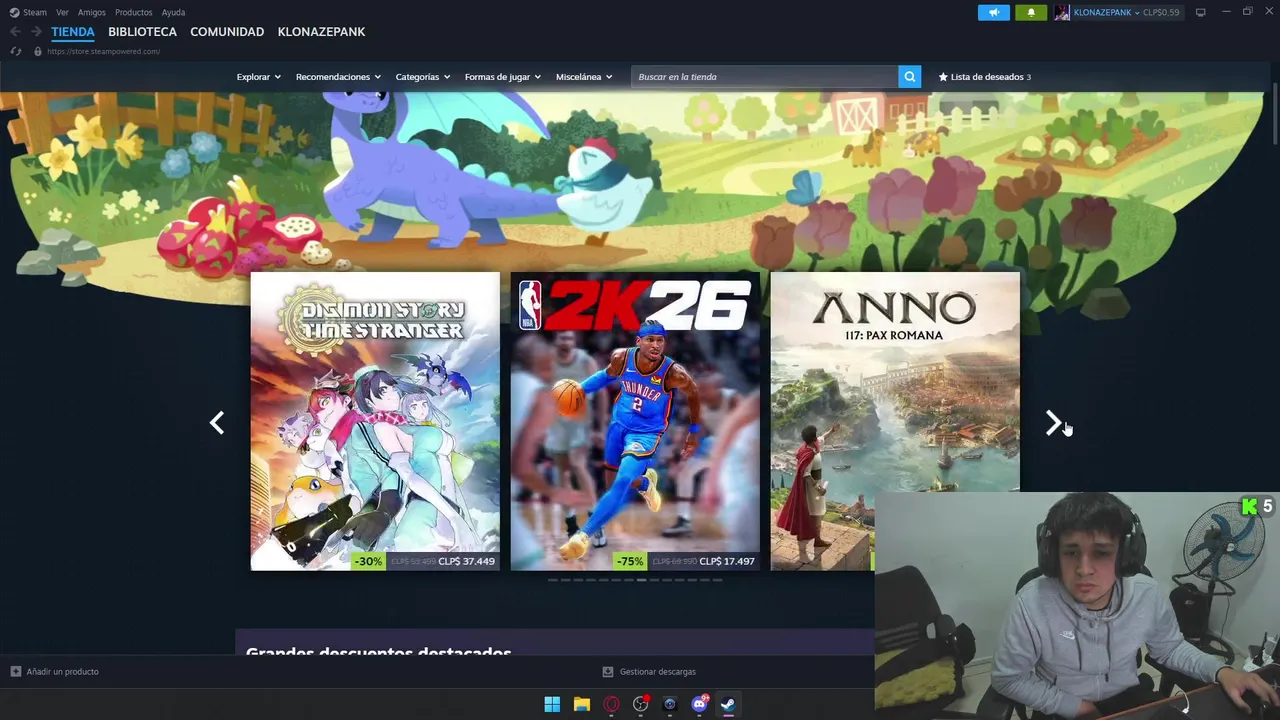Click the Steam logo menu

(x=14, y=12)
